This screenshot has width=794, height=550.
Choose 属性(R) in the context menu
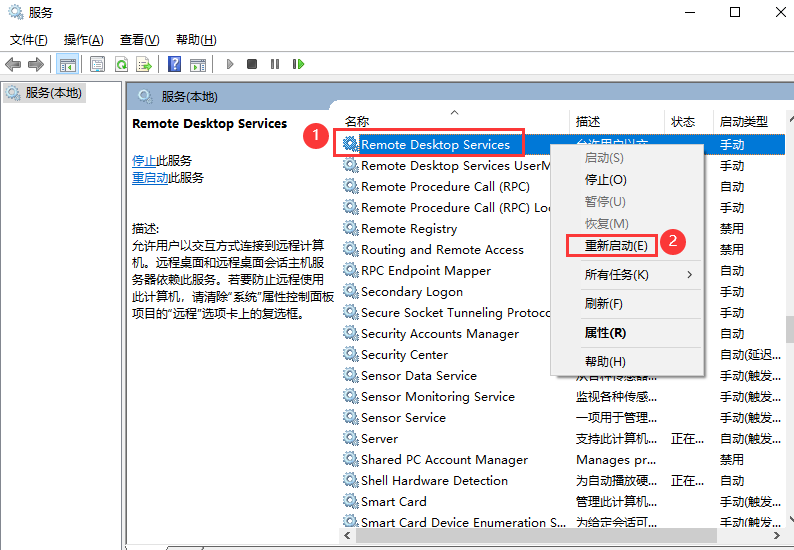pos(627,333)
